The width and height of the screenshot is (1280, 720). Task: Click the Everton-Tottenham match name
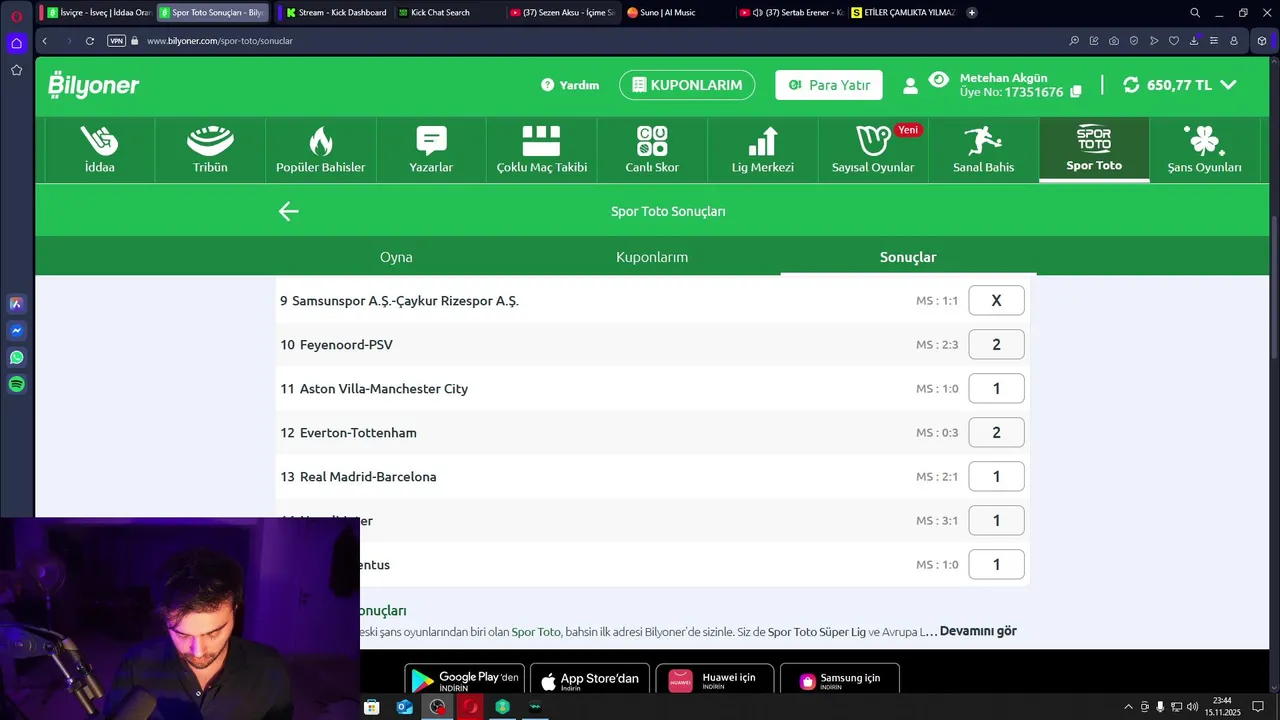coord(358,433)
